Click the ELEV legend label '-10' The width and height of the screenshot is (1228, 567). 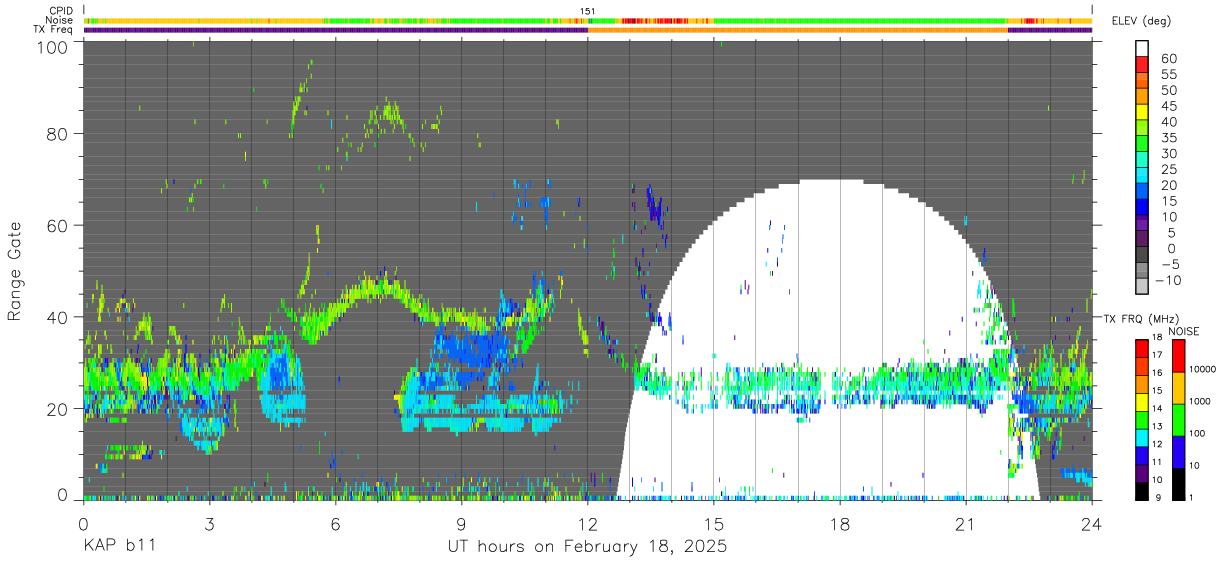pyautogui.click(x=1167, y=281)
